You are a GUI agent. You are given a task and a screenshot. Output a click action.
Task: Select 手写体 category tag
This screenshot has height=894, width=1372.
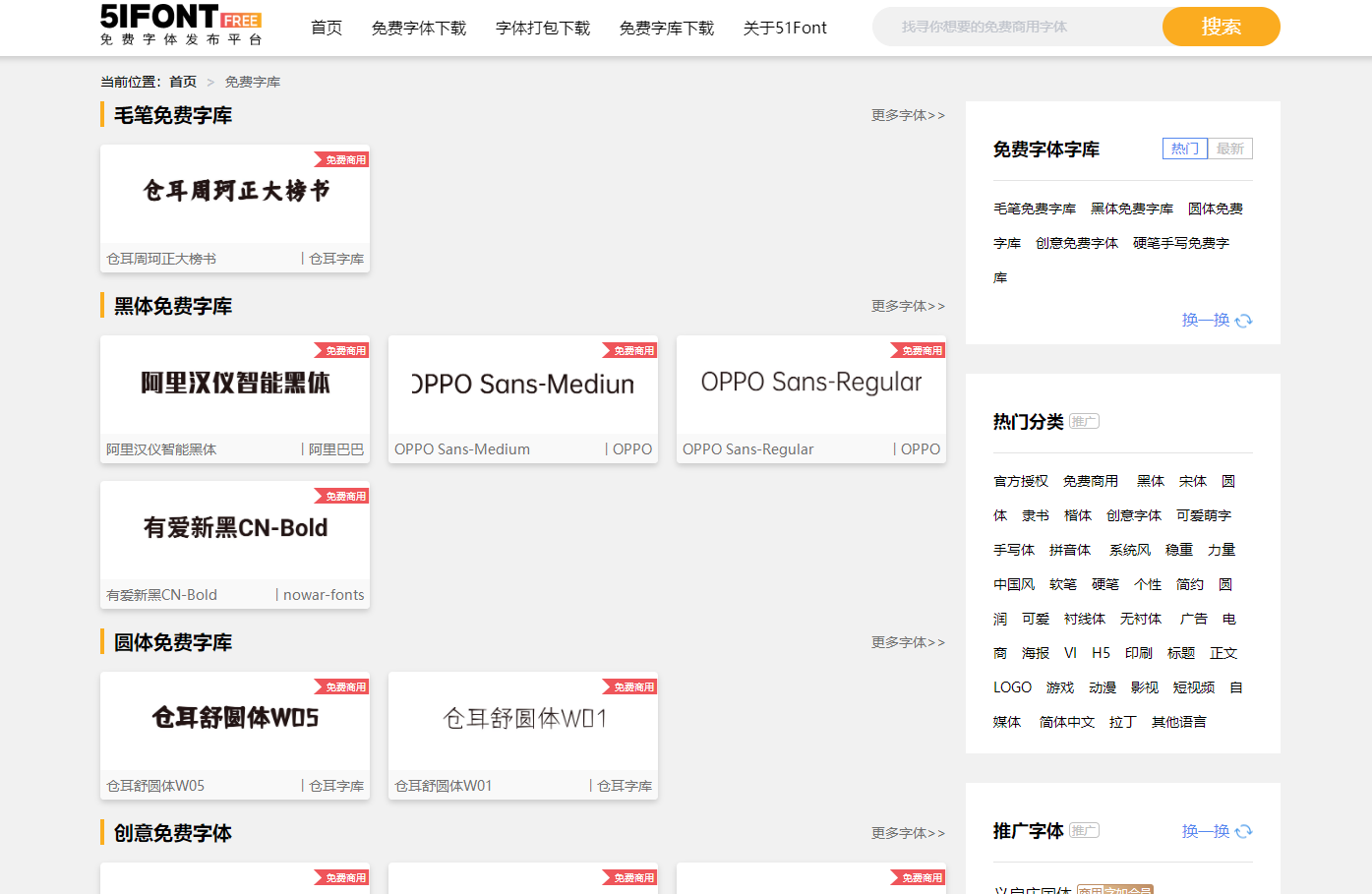coord(1014,550)
